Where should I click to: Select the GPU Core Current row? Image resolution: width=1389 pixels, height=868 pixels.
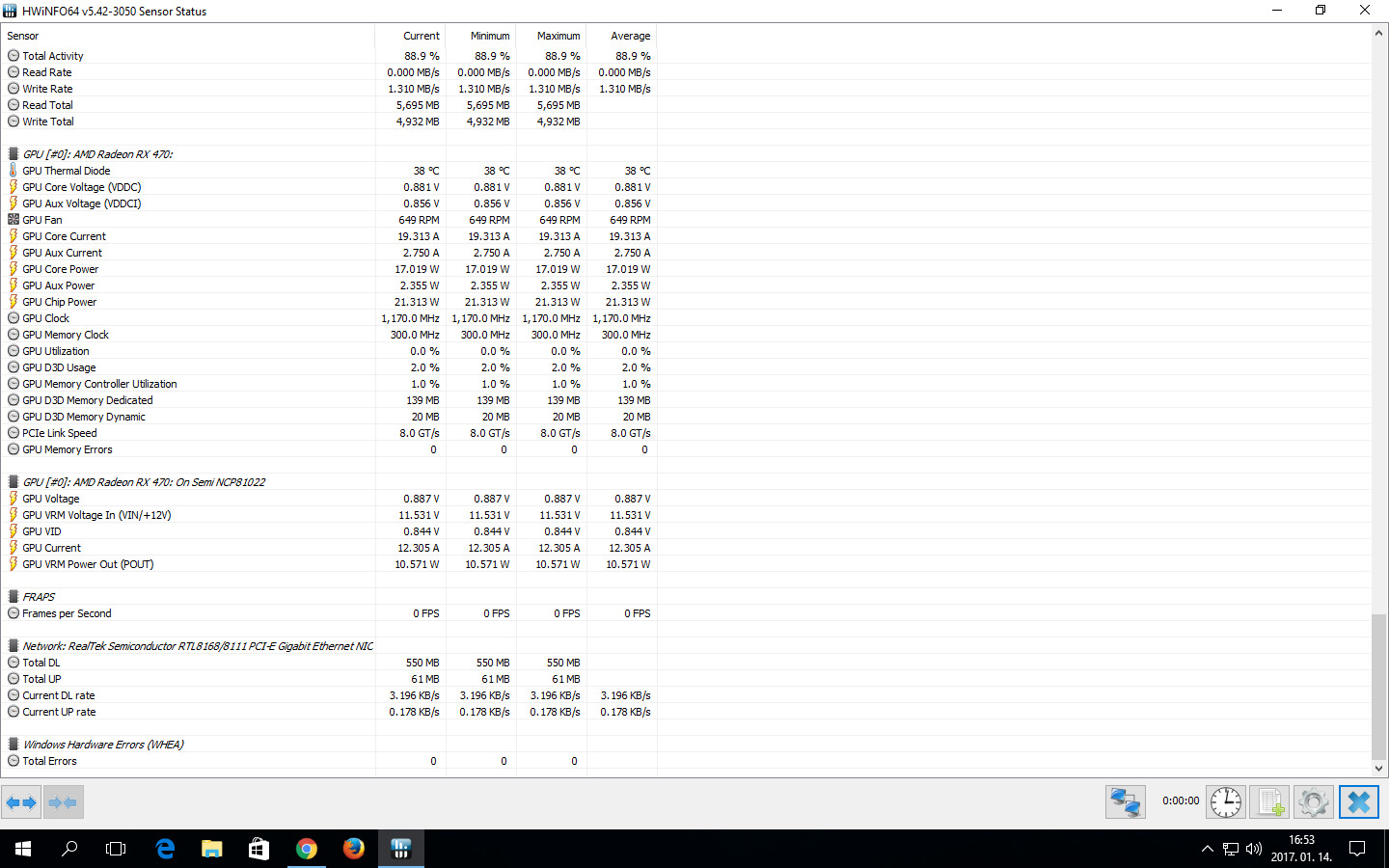click(329, 236)
